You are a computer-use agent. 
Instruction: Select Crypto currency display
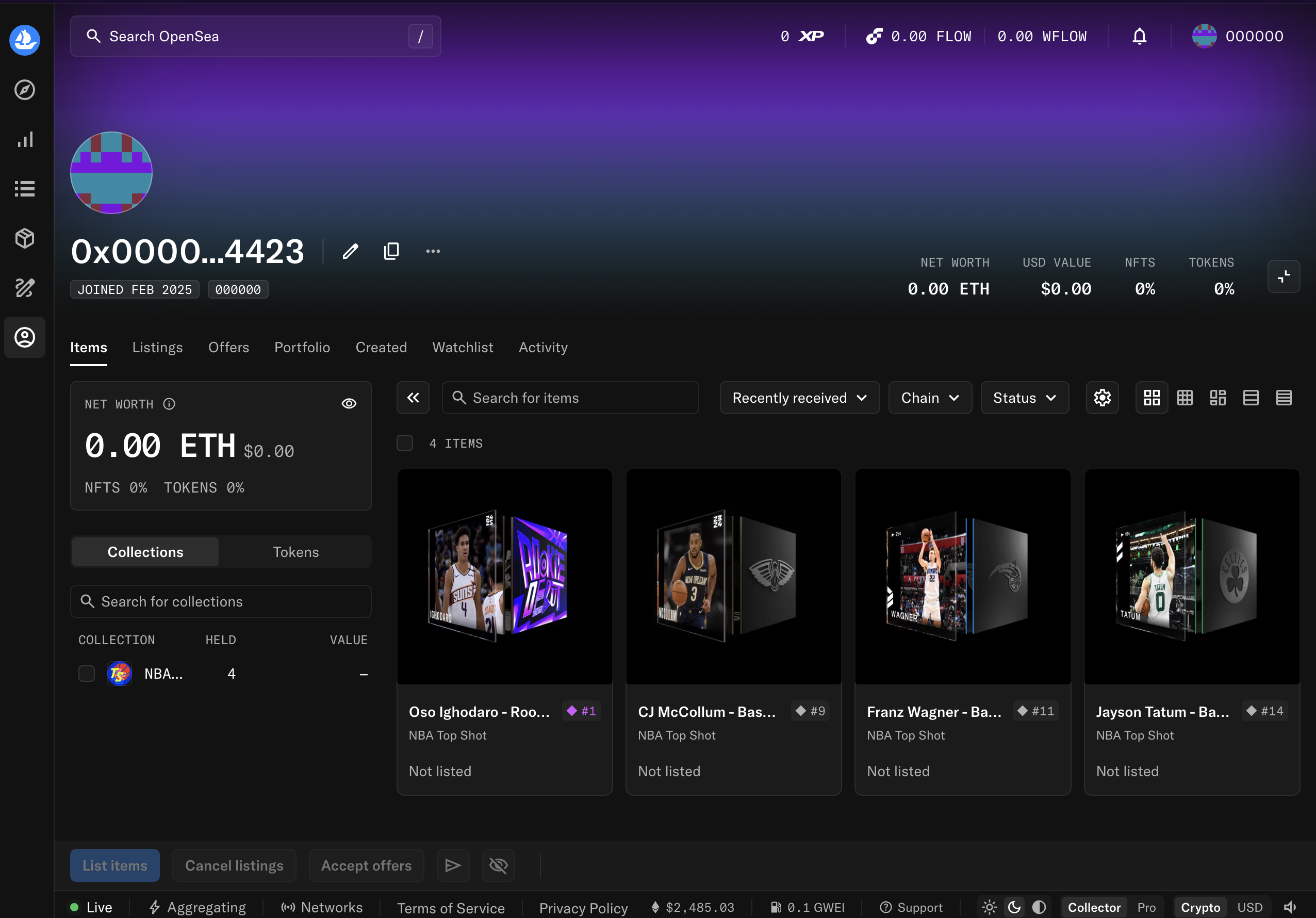pos(1200,907)
